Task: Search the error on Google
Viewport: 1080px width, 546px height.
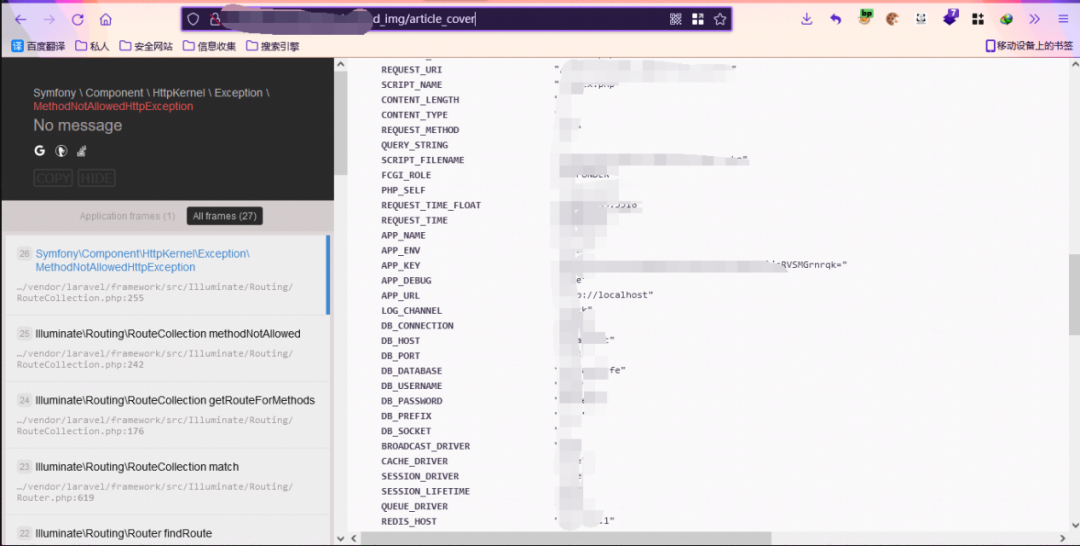Action: tap(39, 151)
